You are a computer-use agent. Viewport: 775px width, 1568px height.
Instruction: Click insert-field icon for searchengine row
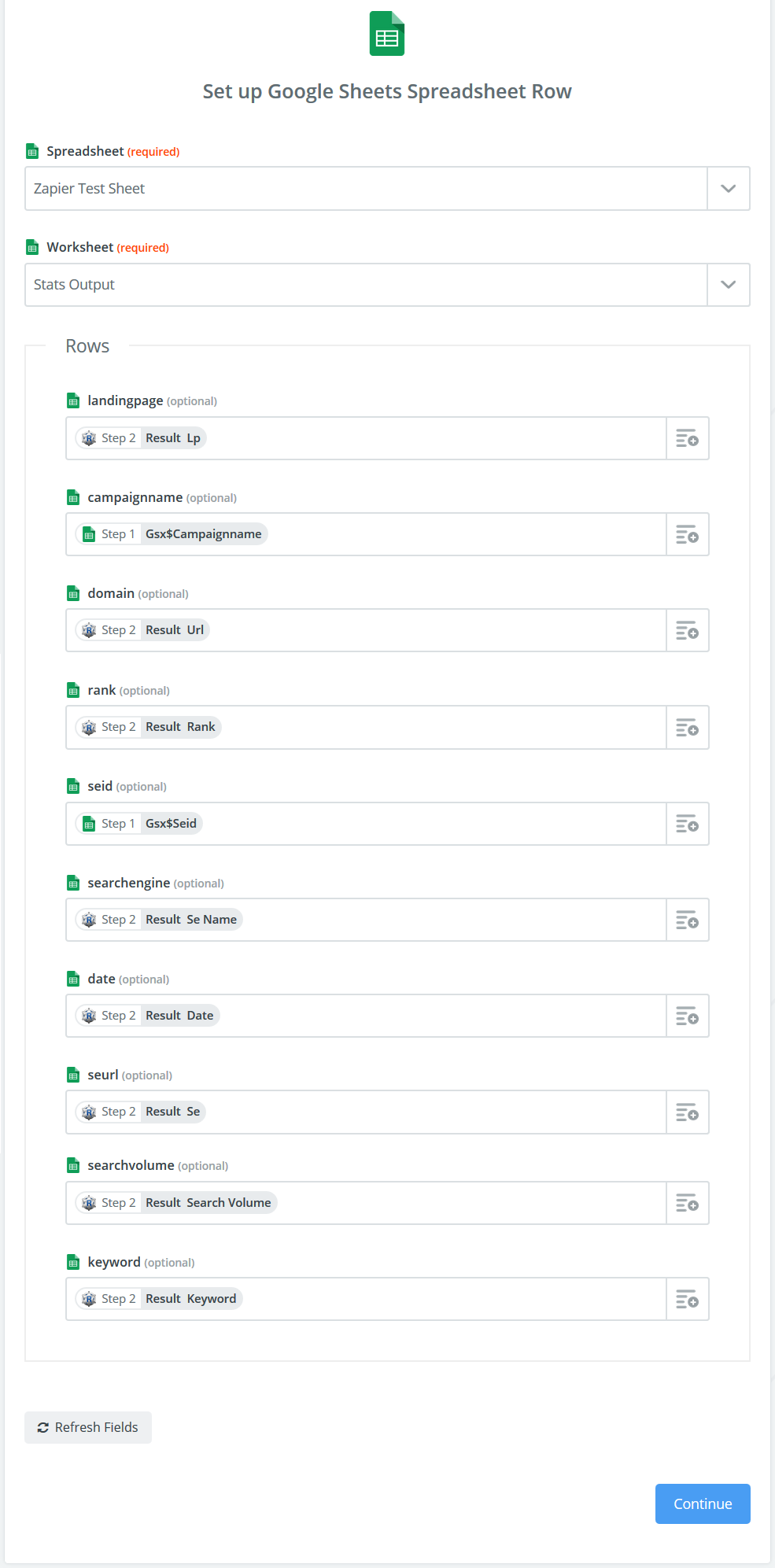(687, 921)
